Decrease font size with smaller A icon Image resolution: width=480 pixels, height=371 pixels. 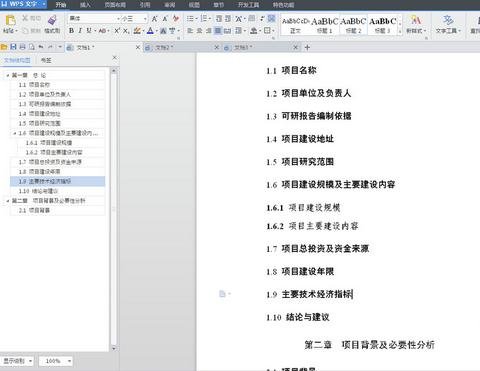point(165,19)
